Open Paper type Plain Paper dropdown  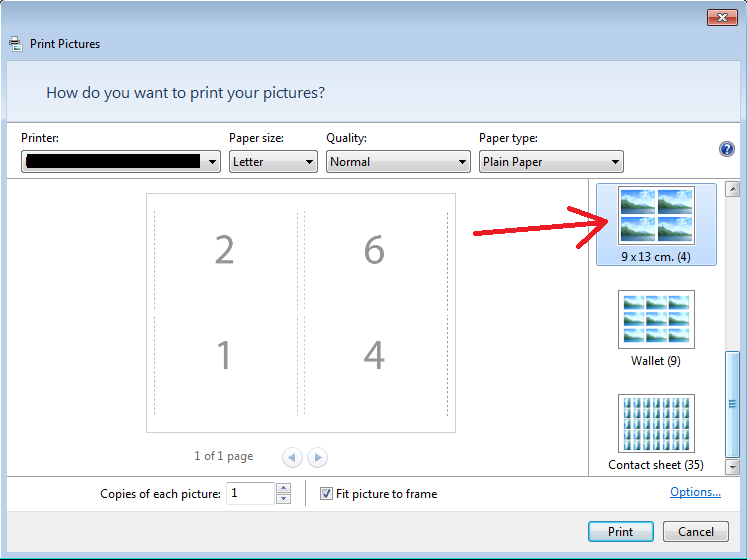coord(551,162)
